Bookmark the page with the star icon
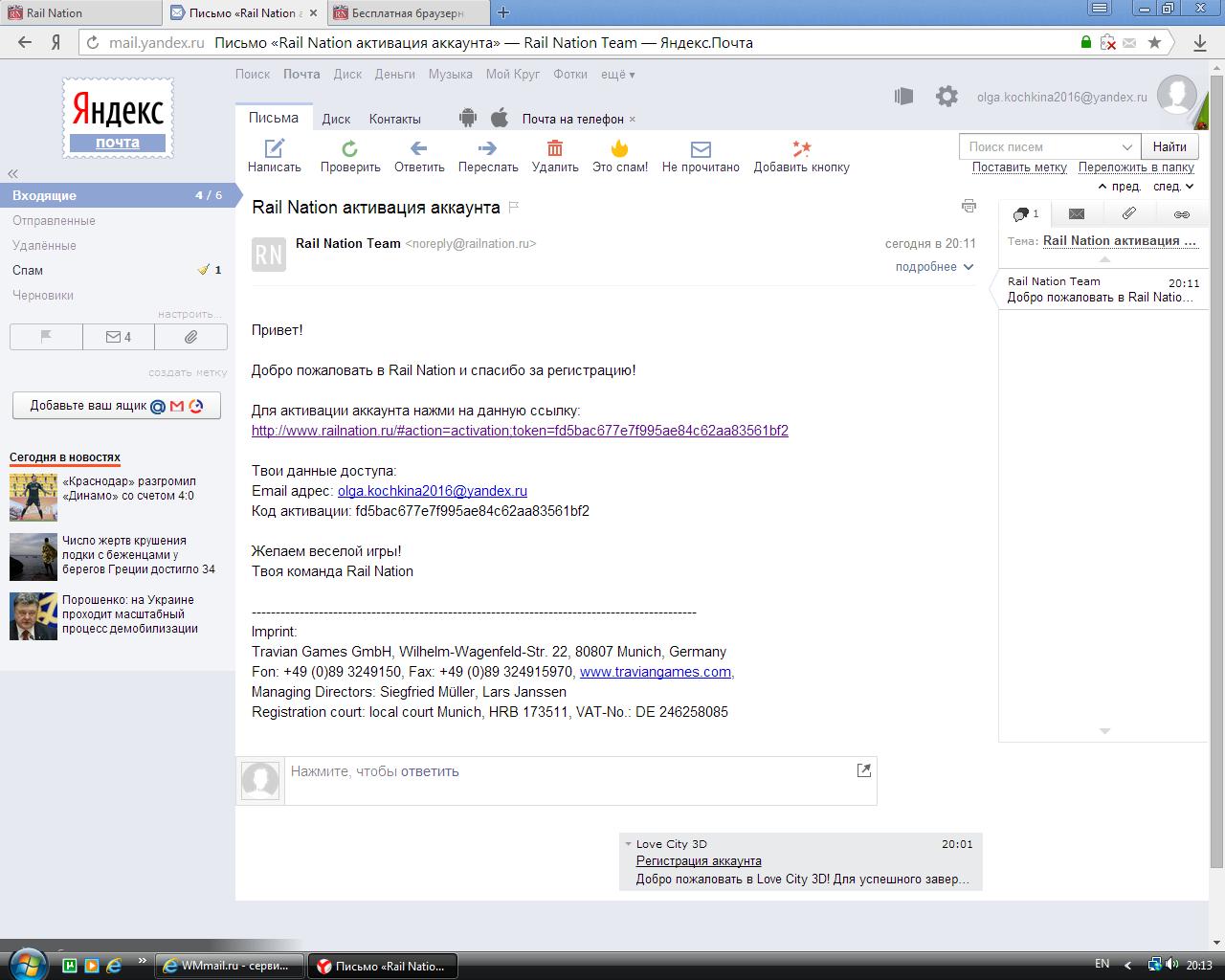 [x=1155, y=42]
